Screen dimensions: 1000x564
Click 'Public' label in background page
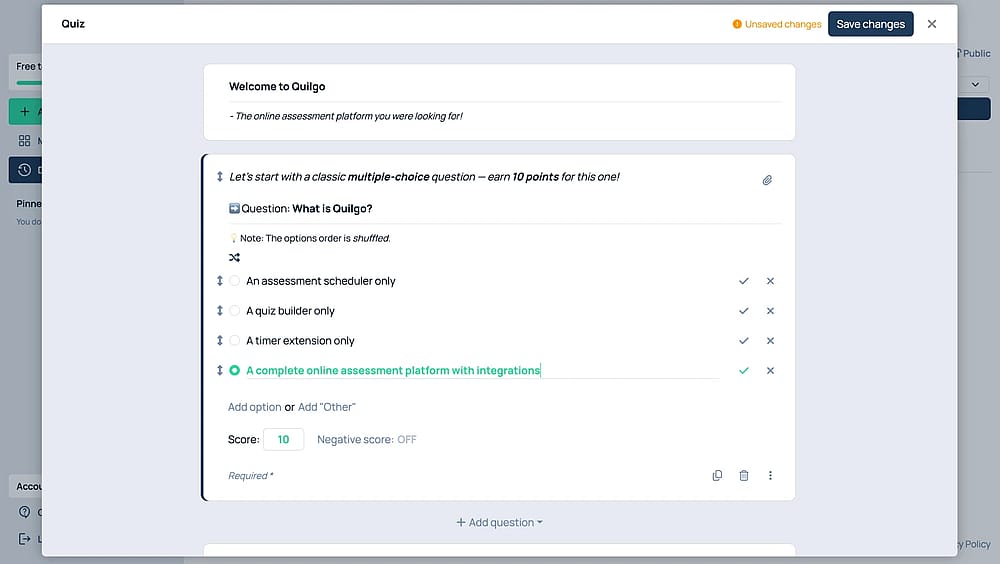pos(976,54)
